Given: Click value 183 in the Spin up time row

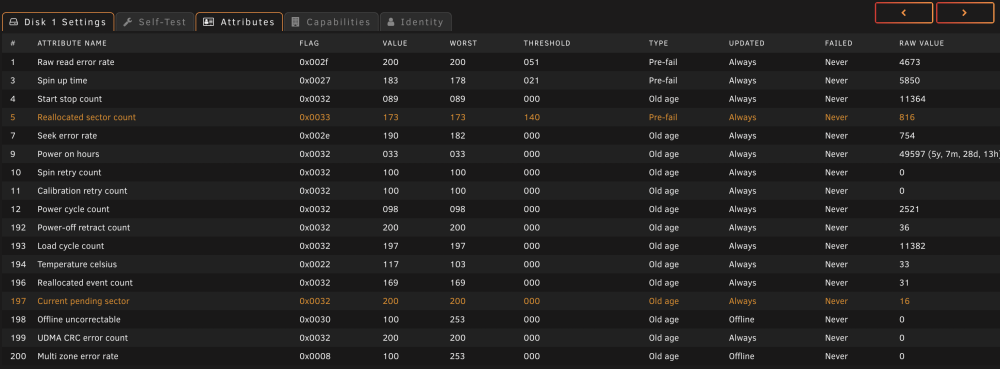Looking at the screenshot, I should pos(390,81).
